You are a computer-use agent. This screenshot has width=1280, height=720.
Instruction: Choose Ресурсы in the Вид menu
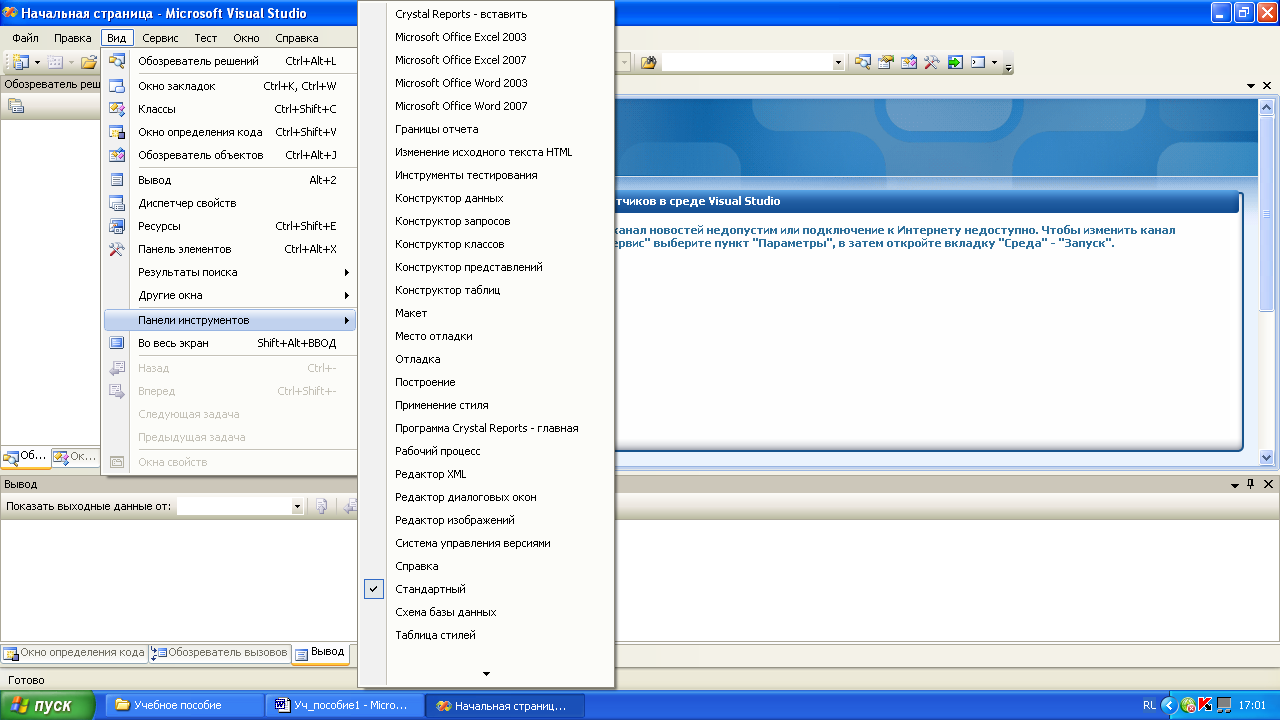(230, 226)
